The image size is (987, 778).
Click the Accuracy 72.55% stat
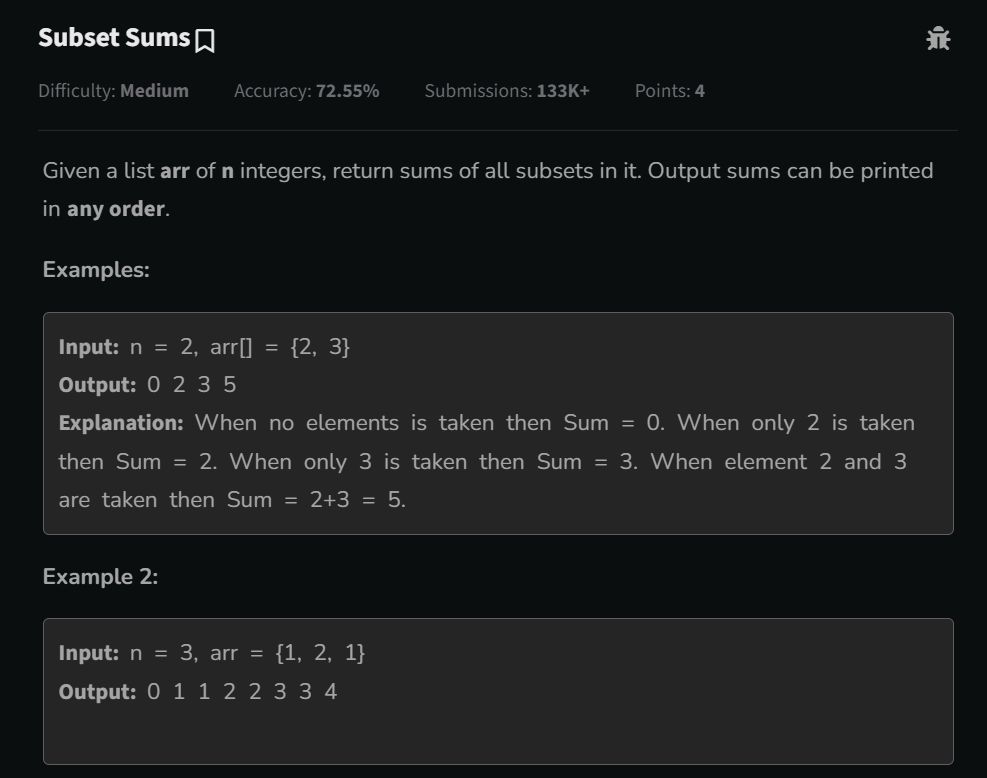[307, 91]
